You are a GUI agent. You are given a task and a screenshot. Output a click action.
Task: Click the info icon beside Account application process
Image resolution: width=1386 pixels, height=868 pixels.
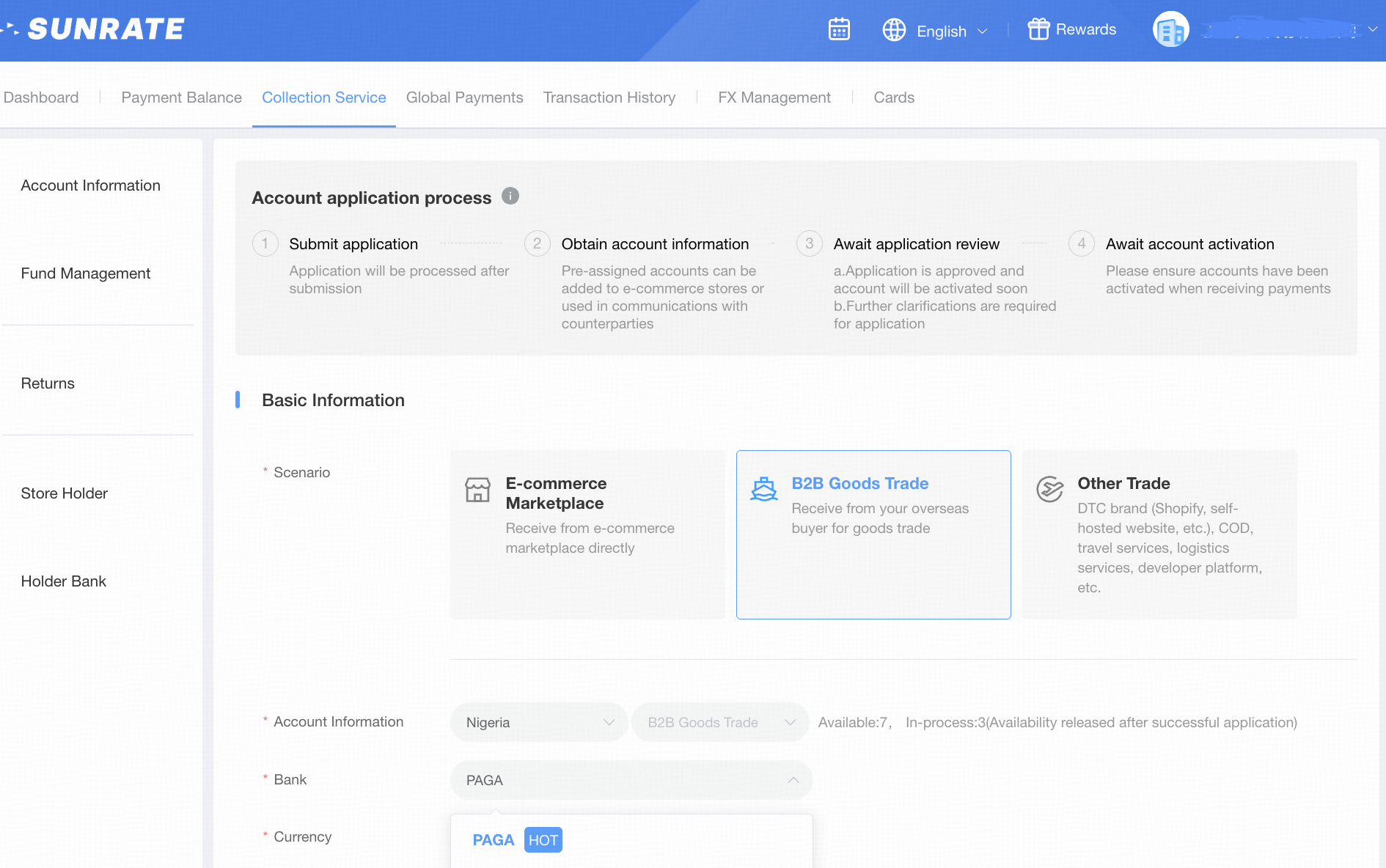click(x=510, y=196)
